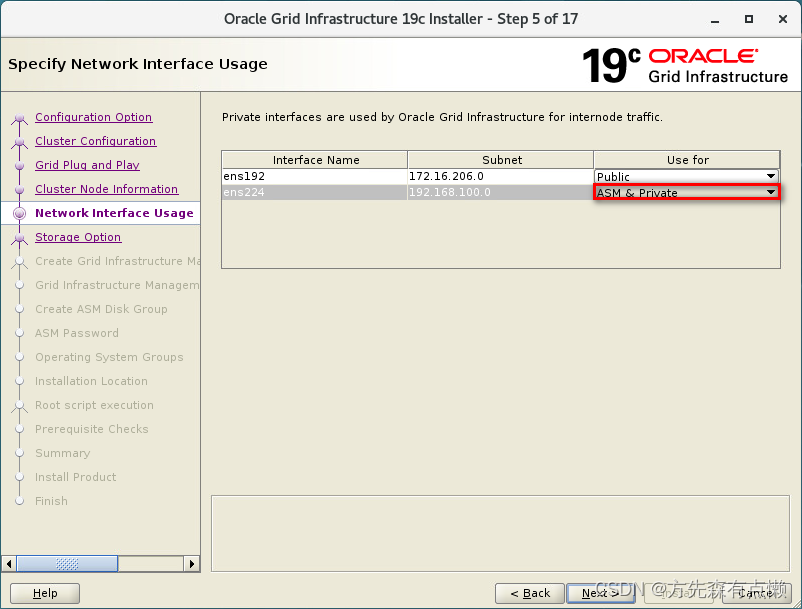Open the Grid Plug and Play step
The width and height of the screenshot is (802, 609).
pos(87,165)
